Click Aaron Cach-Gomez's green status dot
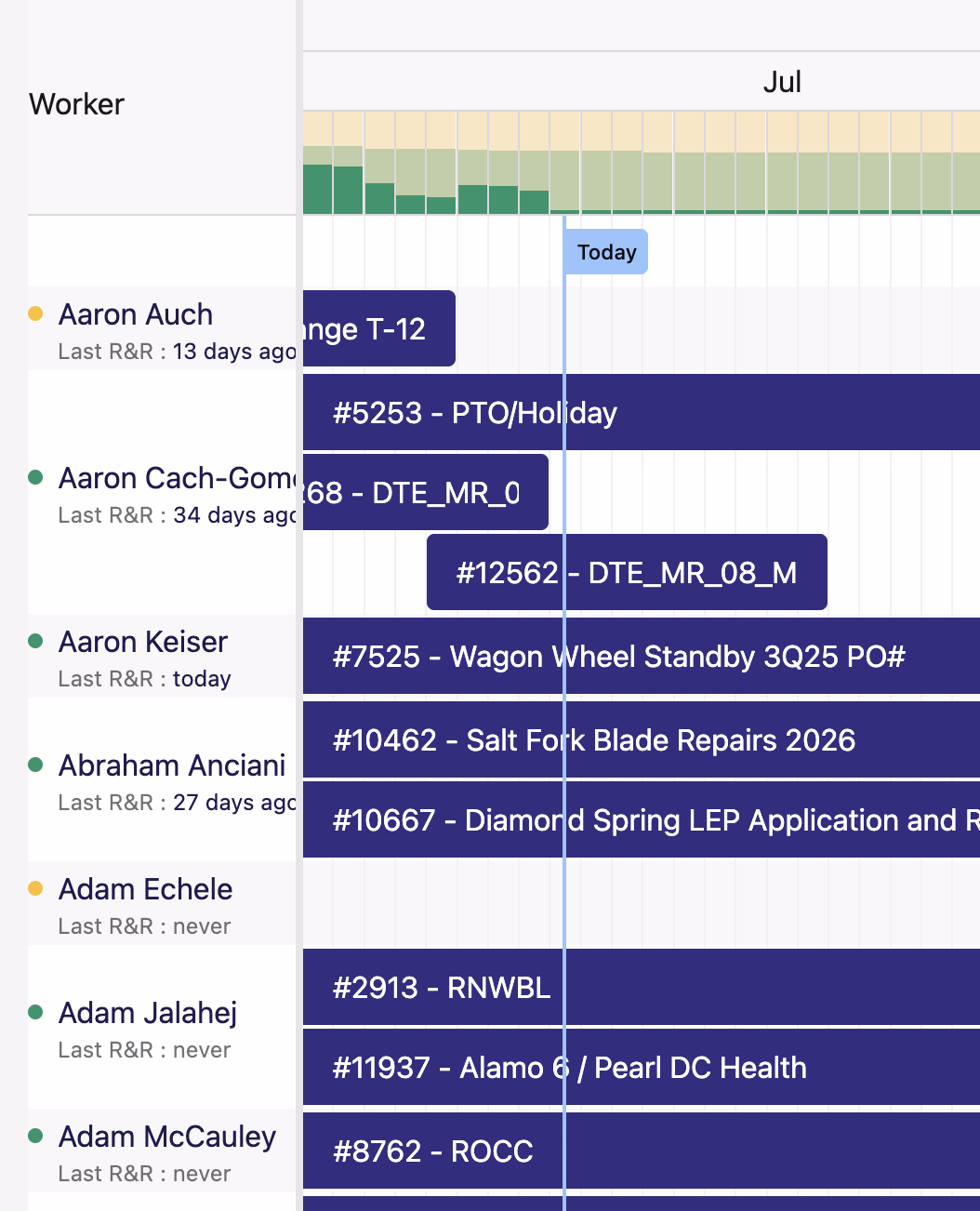This screenshot has height=1211, width=980. coord(35,478)
